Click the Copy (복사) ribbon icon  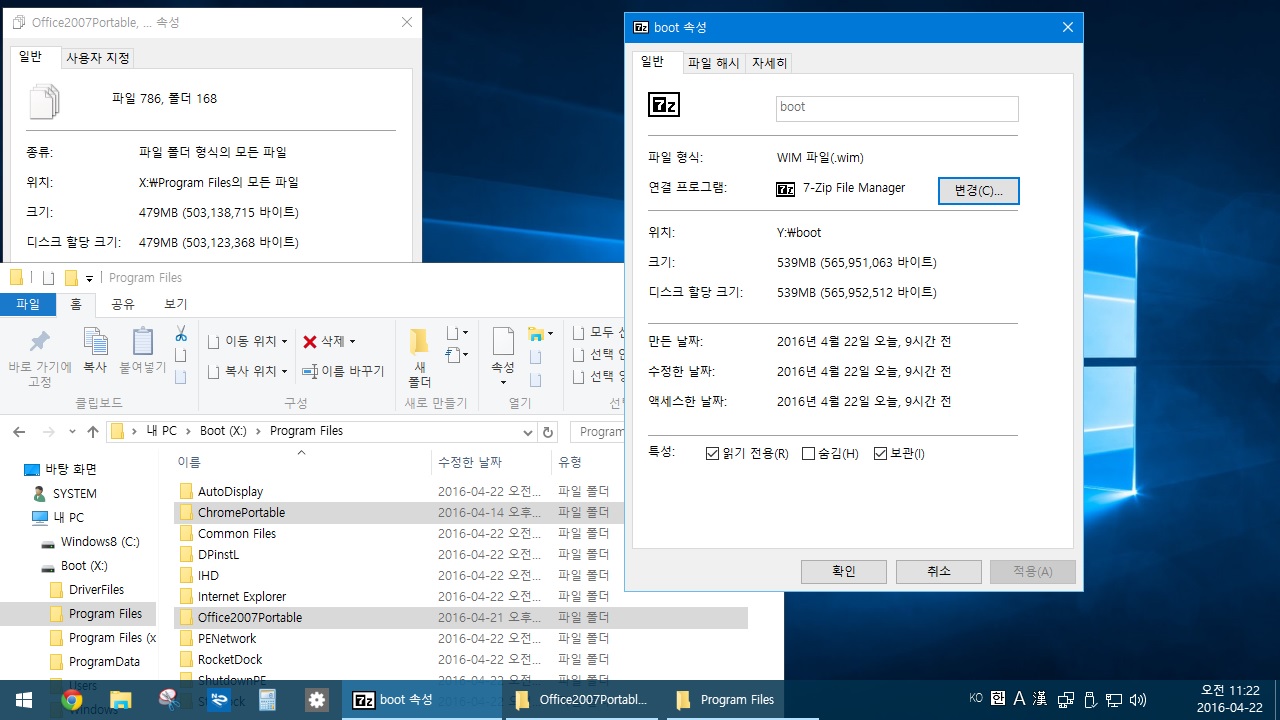pos(95,342)
